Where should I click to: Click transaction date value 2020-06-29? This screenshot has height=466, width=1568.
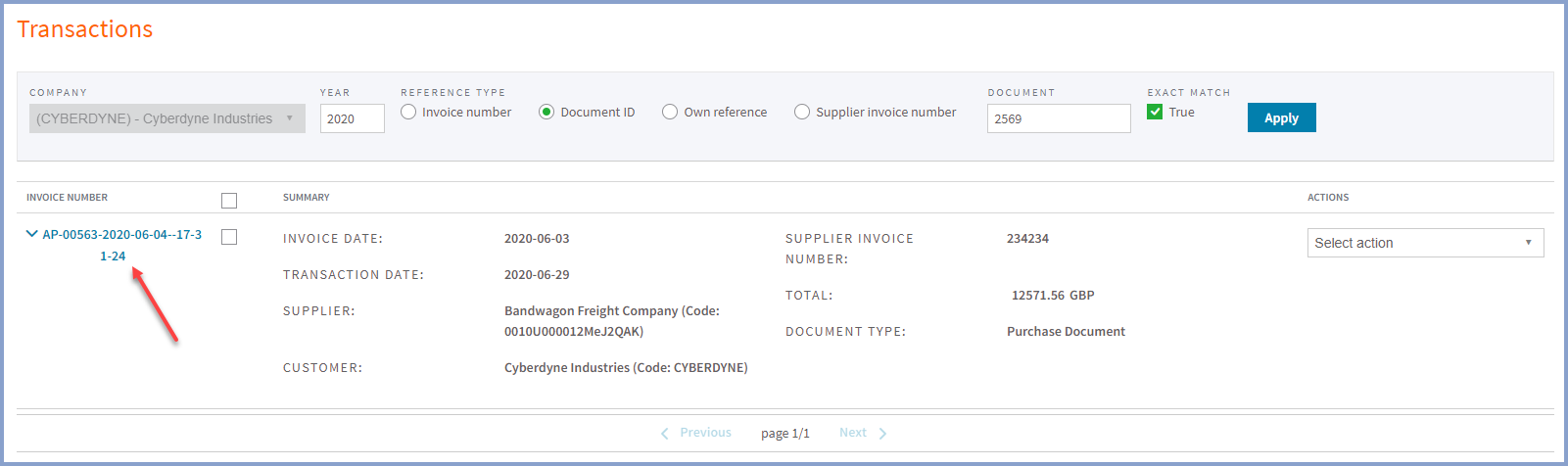[x=537, y=274]
